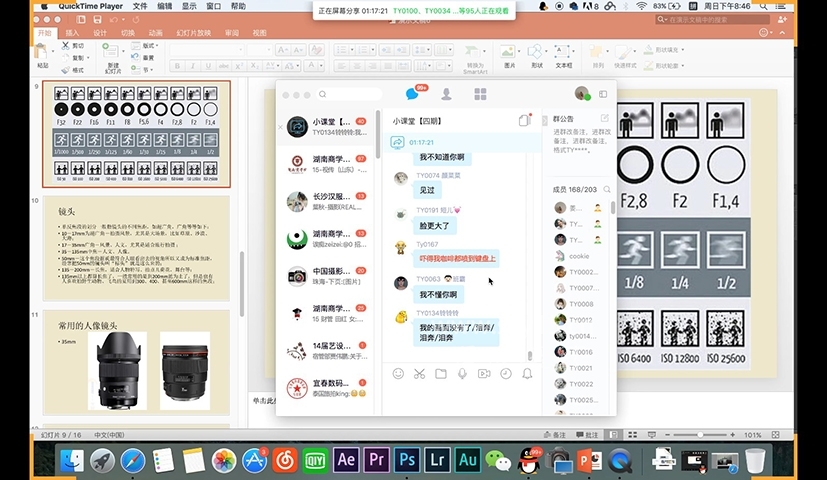Open the 长沙汉服 conversation

(326, 201)
